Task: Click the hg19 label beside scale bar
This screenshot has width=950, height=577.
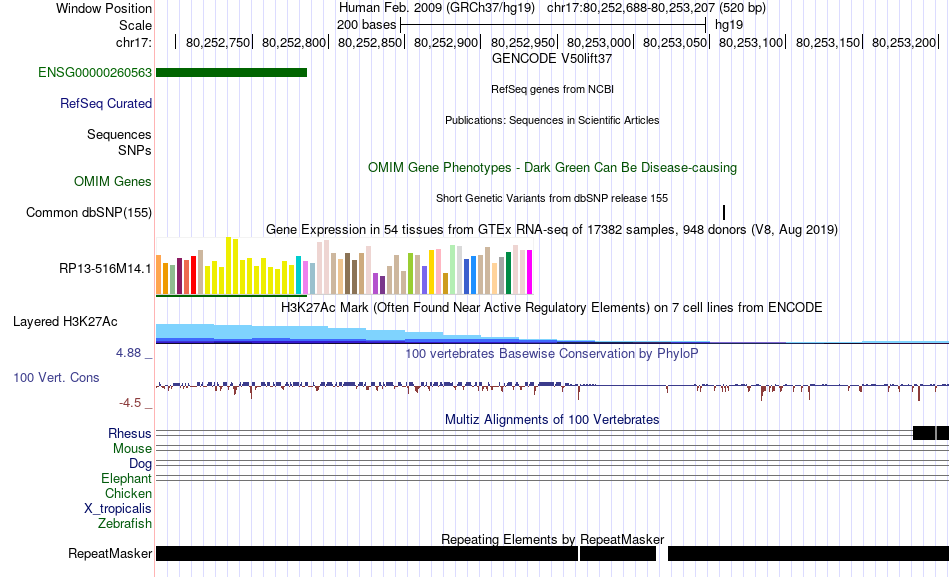Action: 729,25
